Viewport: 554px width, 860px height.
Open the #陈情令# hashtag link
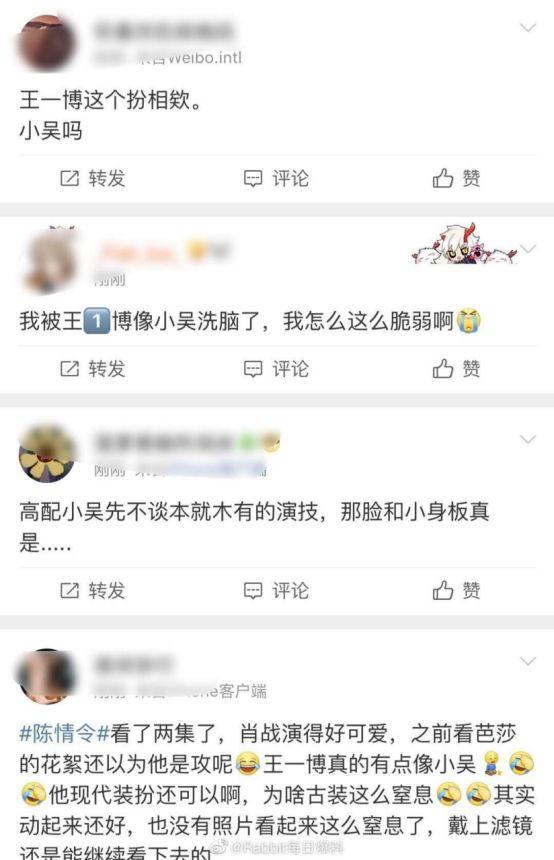point(65,733)
